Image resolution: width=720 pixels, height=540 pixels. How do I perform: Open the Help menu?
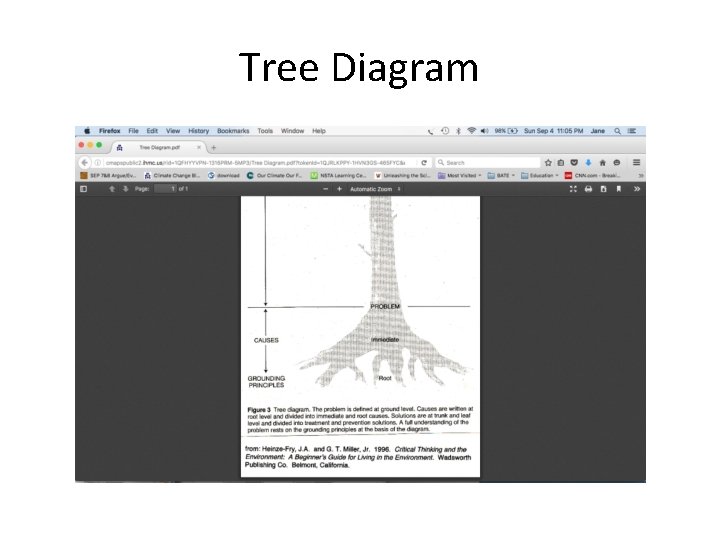(319, 131)
